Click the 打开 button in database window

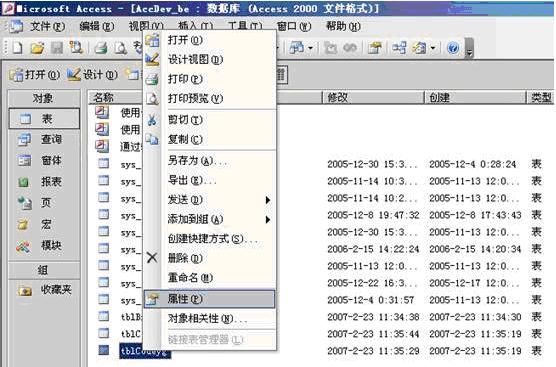[x=35, y=75]
